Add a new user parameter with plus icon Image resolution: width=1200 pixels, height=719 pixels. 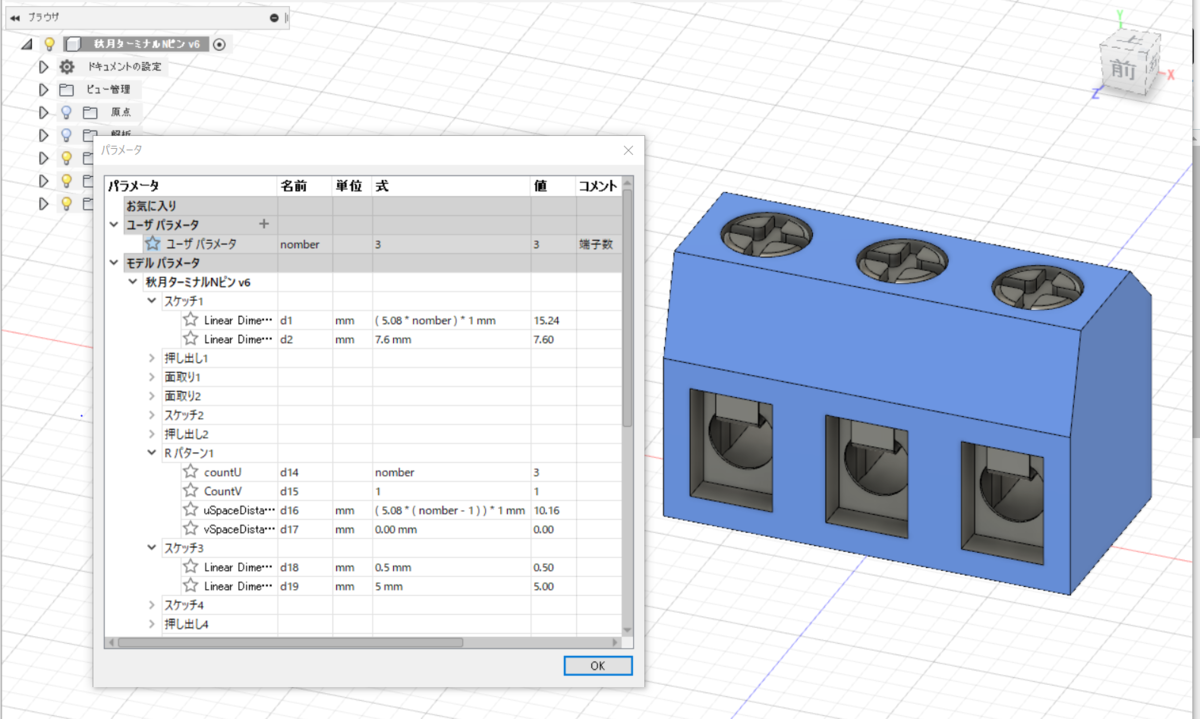pos(264,224)
